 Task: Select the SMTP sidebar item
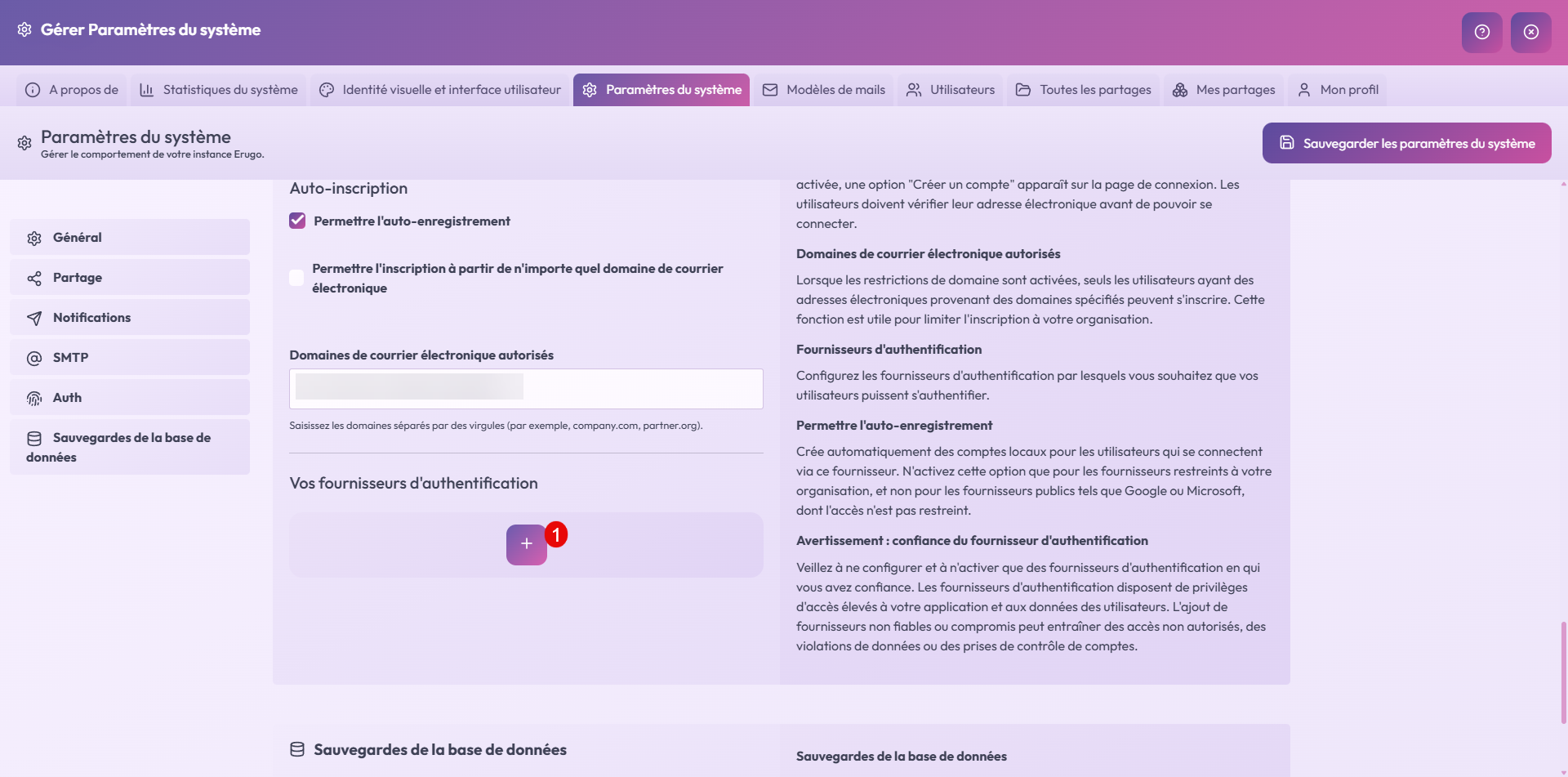coord(130,358)
